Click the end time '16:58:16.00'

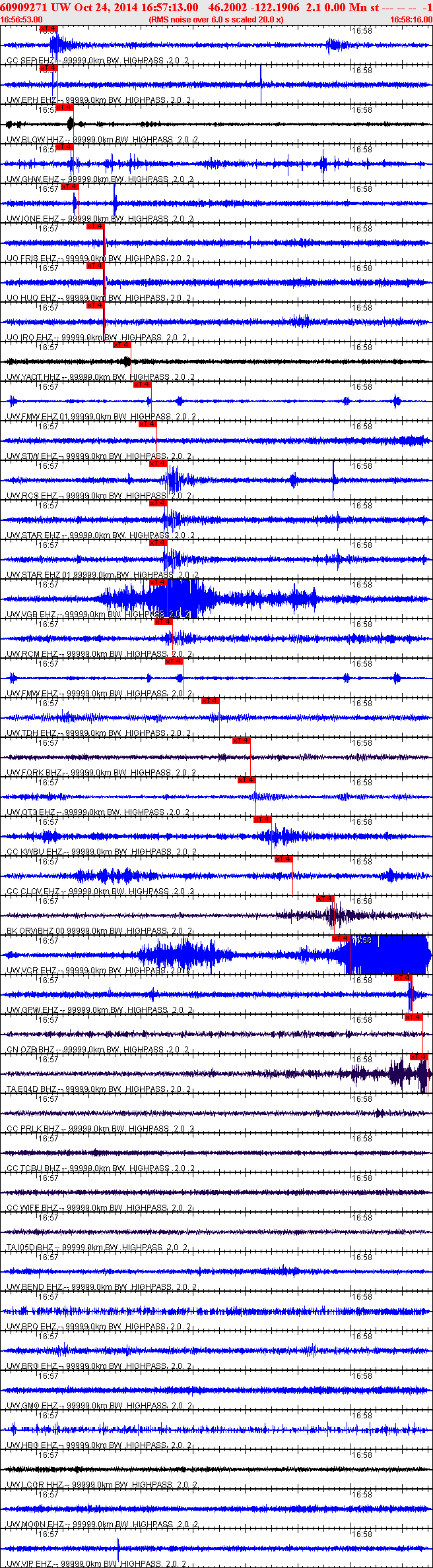click(x=411, y=20)
